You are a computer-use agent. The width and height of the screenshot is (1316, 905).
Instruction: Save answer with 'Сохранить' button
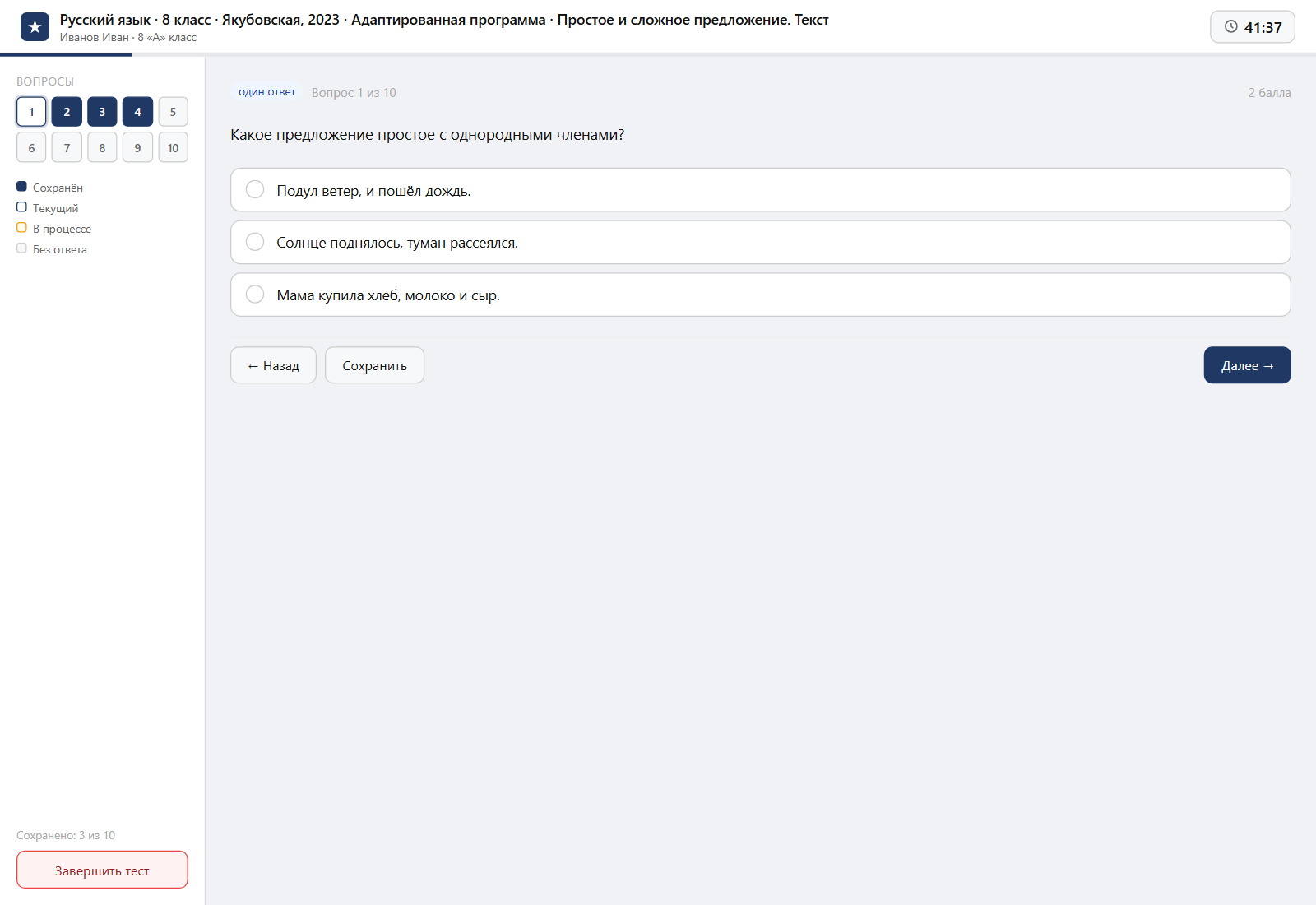pyautogui.click(x=374, y=365)
